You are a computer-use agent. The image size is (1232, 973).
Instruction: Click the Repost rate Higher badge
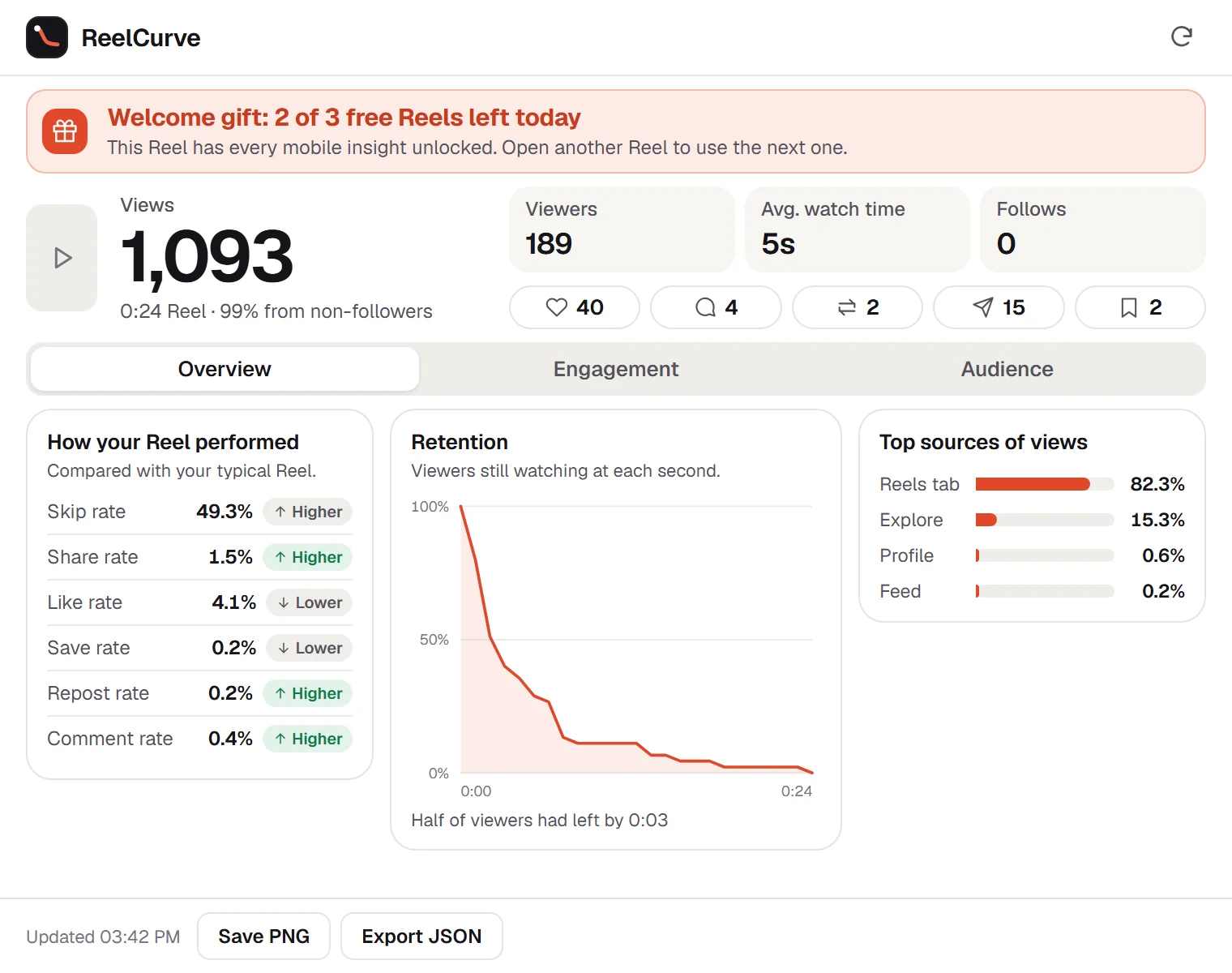click(x=308, y=693)
